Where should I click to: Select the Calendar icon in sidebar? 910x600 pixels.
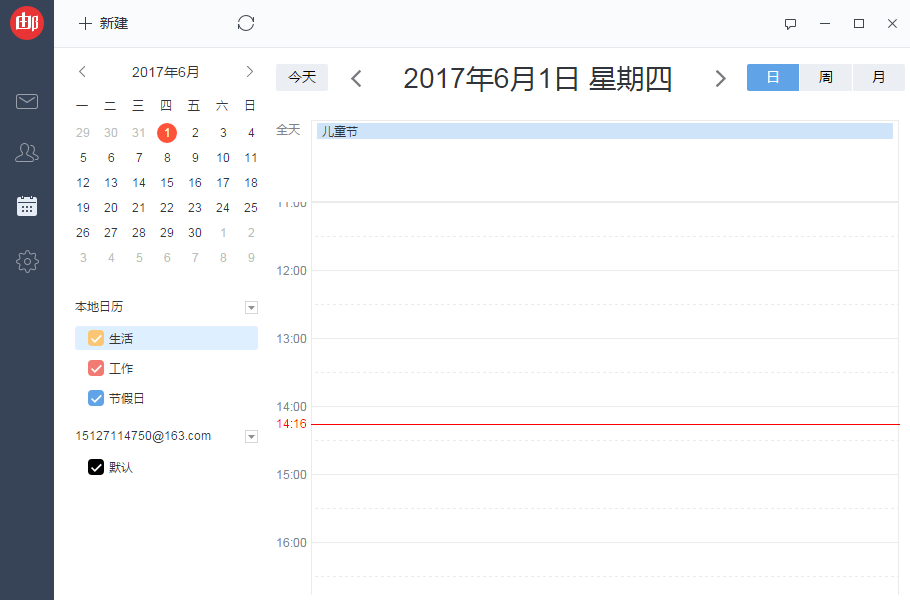click(x=27, y=206)
